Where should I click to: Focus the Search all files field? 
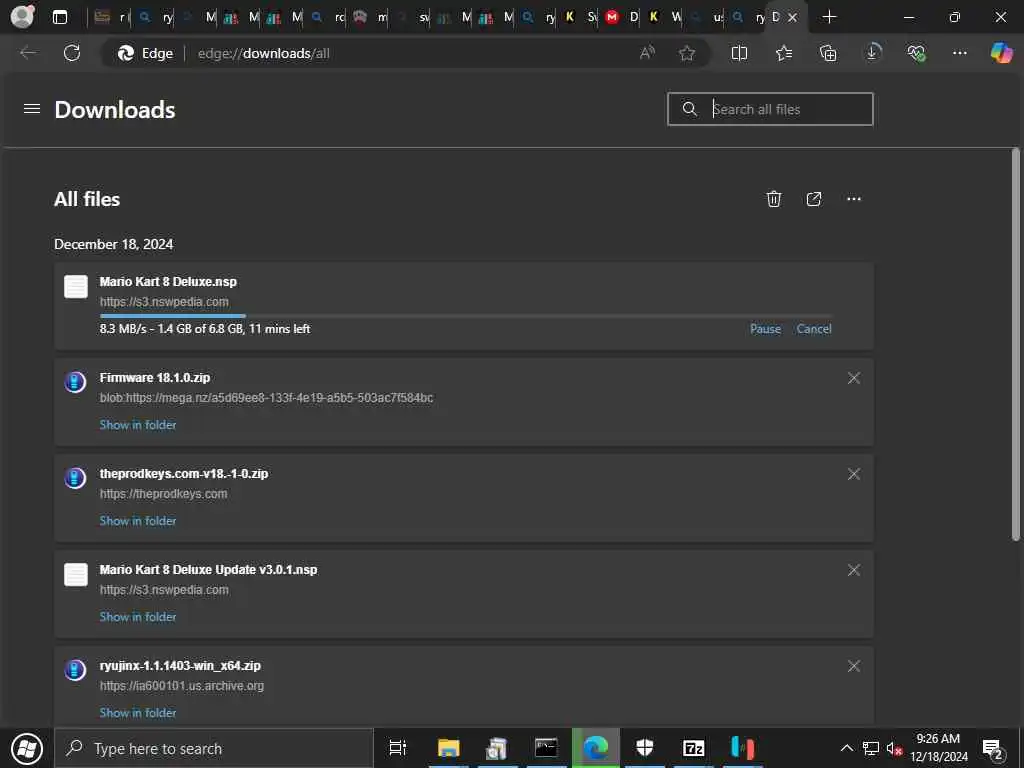(x=770, y=109)
